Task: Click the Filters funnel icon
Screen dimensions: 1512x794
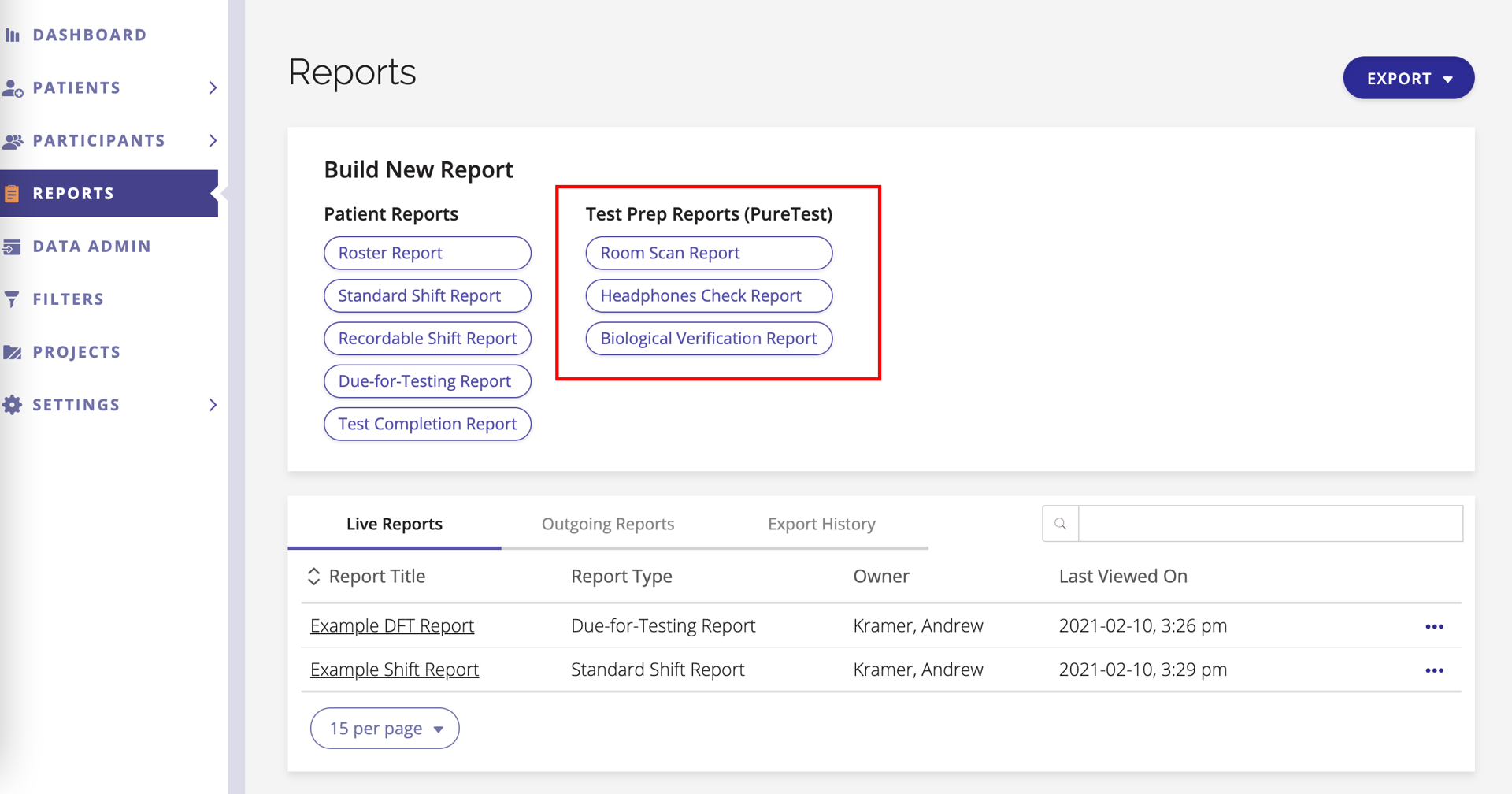Action: pos(12,299)
